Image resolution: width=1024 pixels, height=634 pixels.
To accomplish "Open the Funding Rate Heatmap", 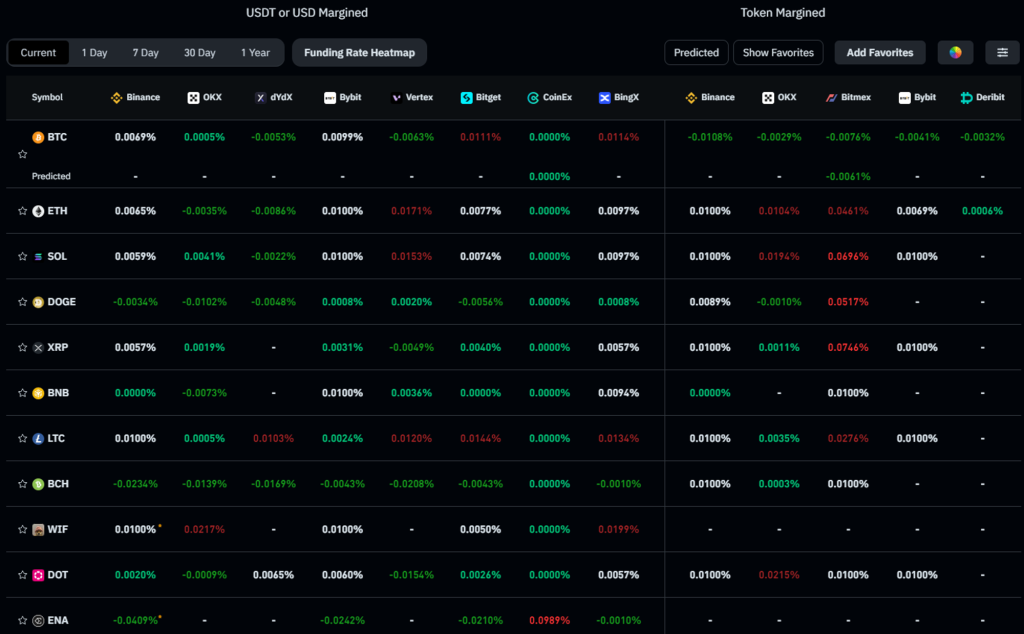I will [359, 53].
